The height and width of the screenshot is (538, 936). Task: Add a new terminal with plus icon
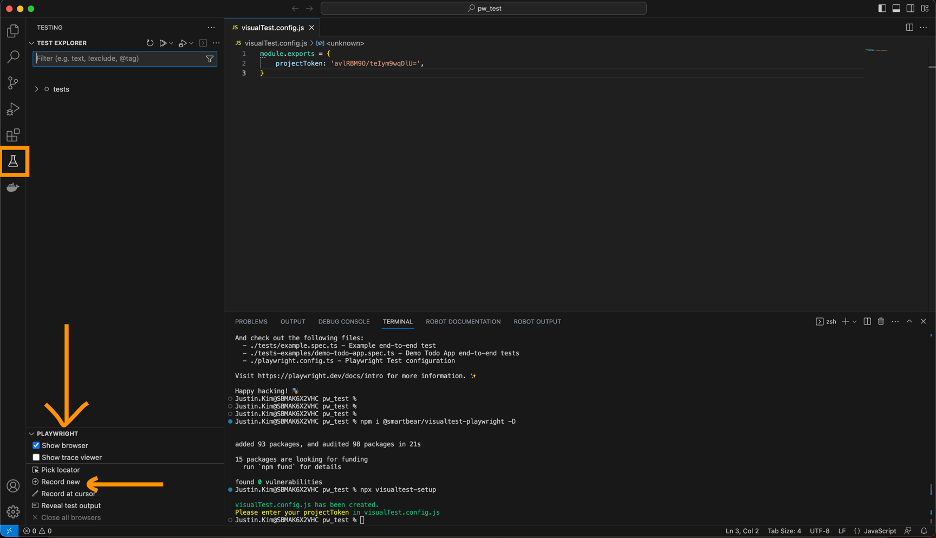coord(845,321)
